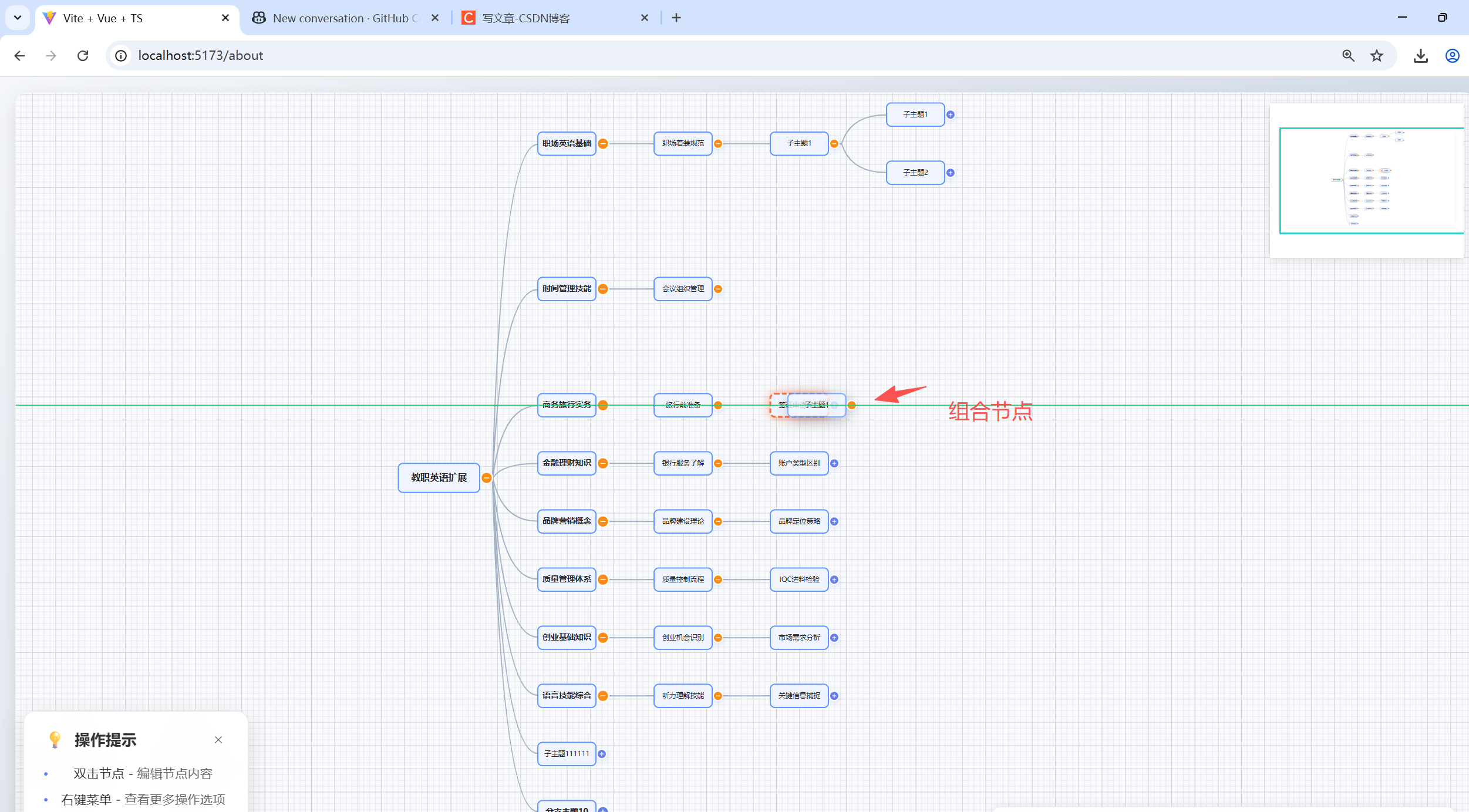Screen dimensions: 1469x812
Task: Click the blue plus on 子主题2 node
Action: coord(951,173)
